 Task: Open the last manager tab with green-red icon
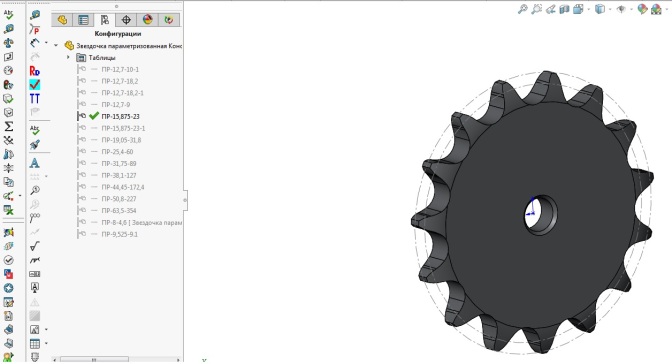(x=169, y=20)
